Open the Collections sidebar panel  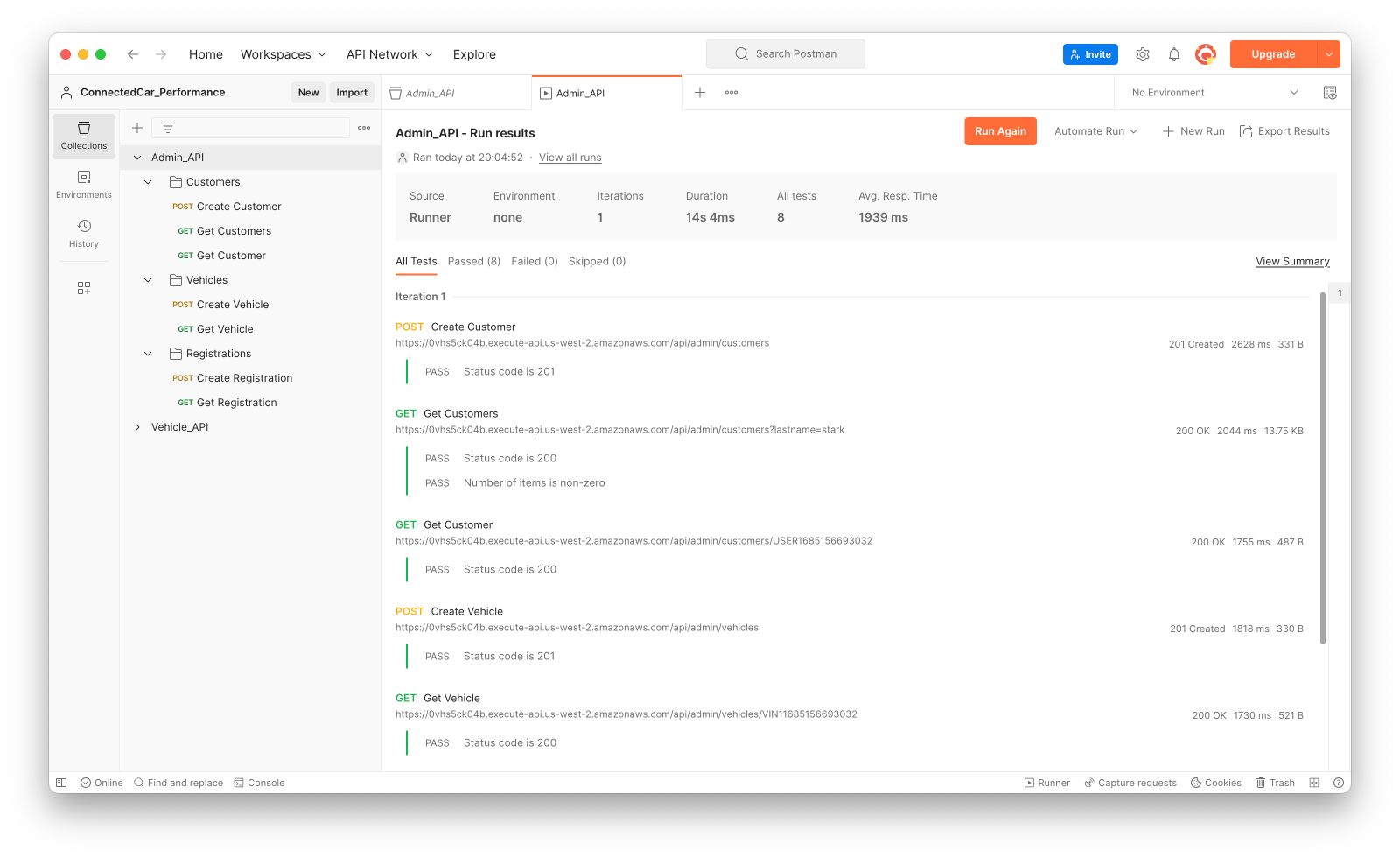click(84, 136)
